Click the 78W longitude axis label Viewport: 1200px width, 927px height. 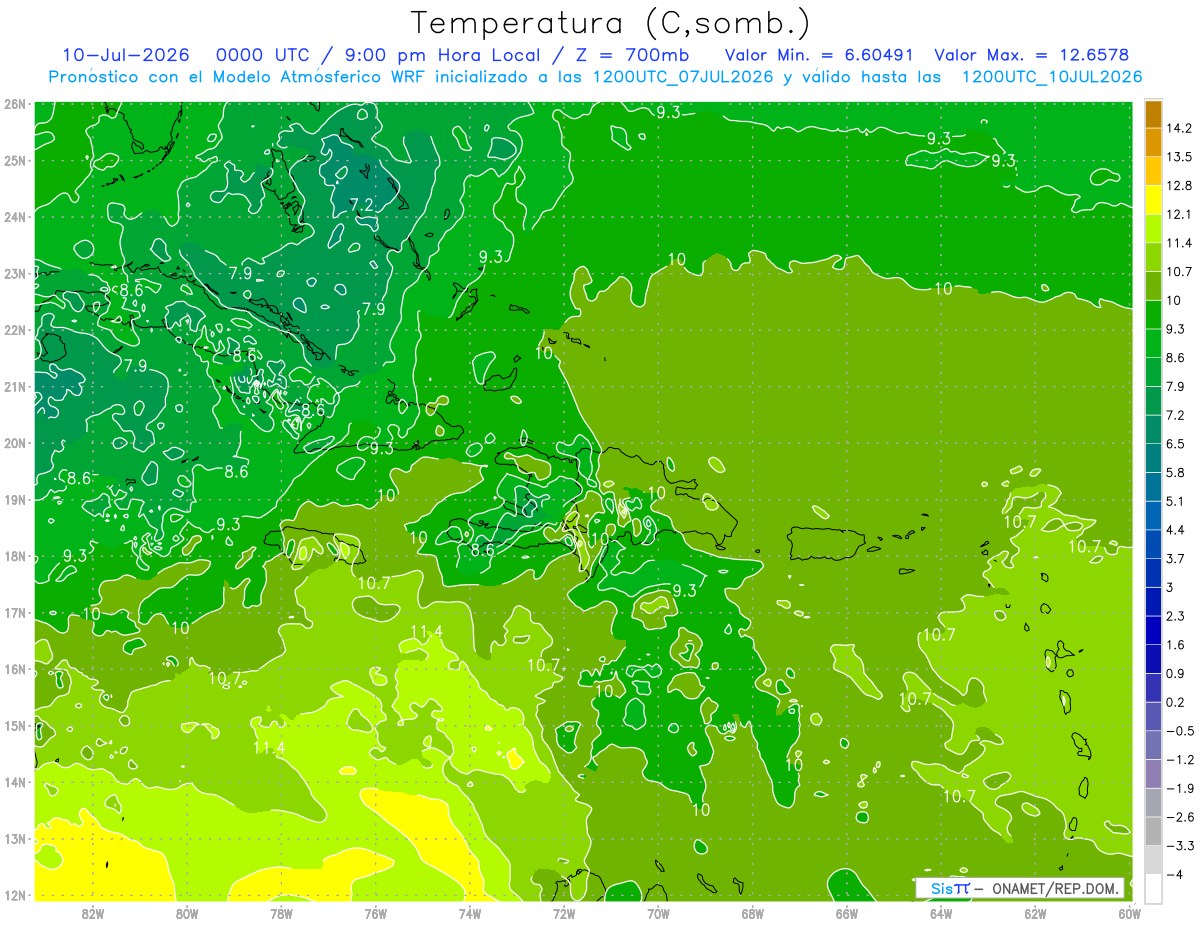click(281, 913)
